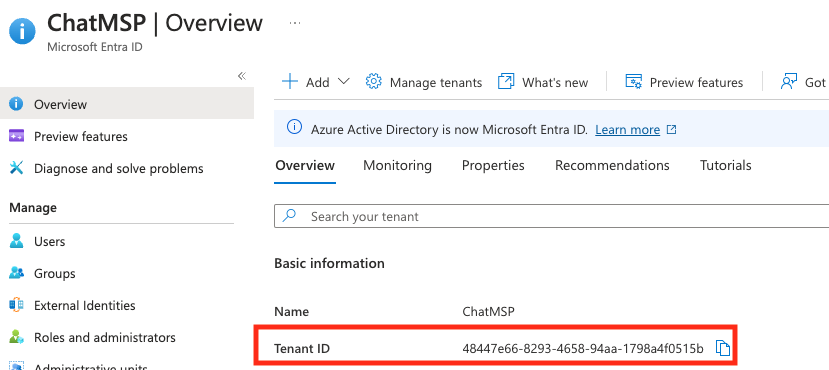Click the External Identities icon
This screenshot has width=829, height=370.
pos(16,305)
